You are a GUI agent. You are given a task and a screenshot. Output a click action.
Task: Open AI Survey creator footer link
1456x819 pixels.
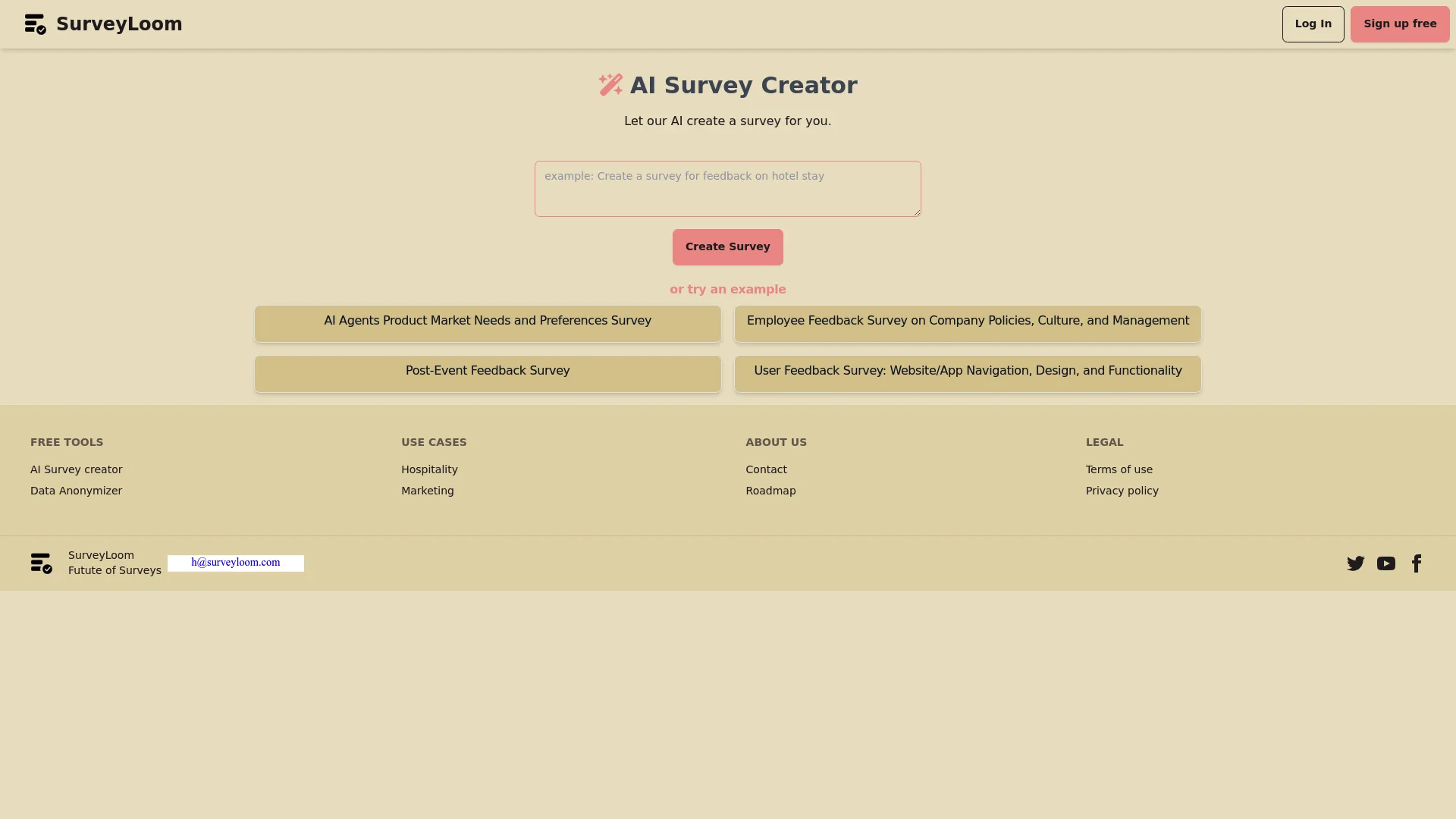coord(76,469)
